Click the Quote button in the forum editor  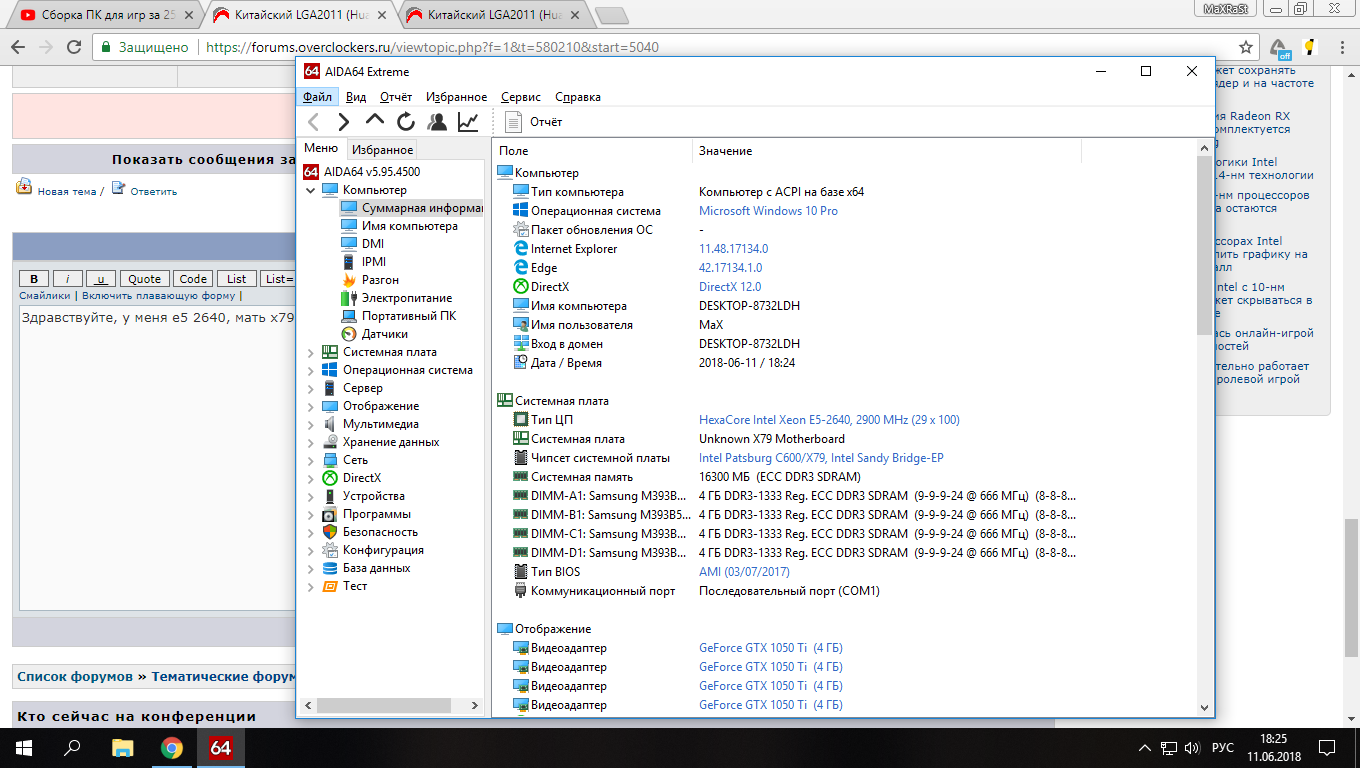click(144, 279)
